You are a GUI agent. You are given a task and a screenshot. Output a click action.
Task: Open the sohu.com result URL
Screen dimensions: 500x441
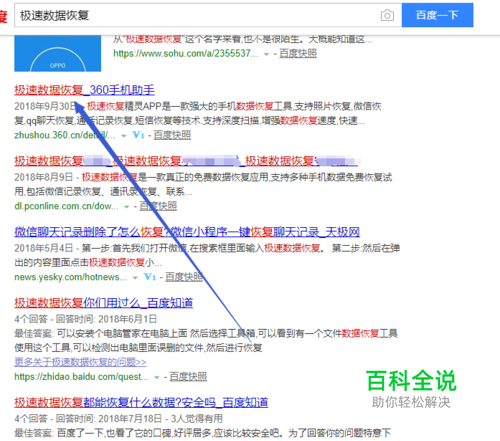[186, 53]
